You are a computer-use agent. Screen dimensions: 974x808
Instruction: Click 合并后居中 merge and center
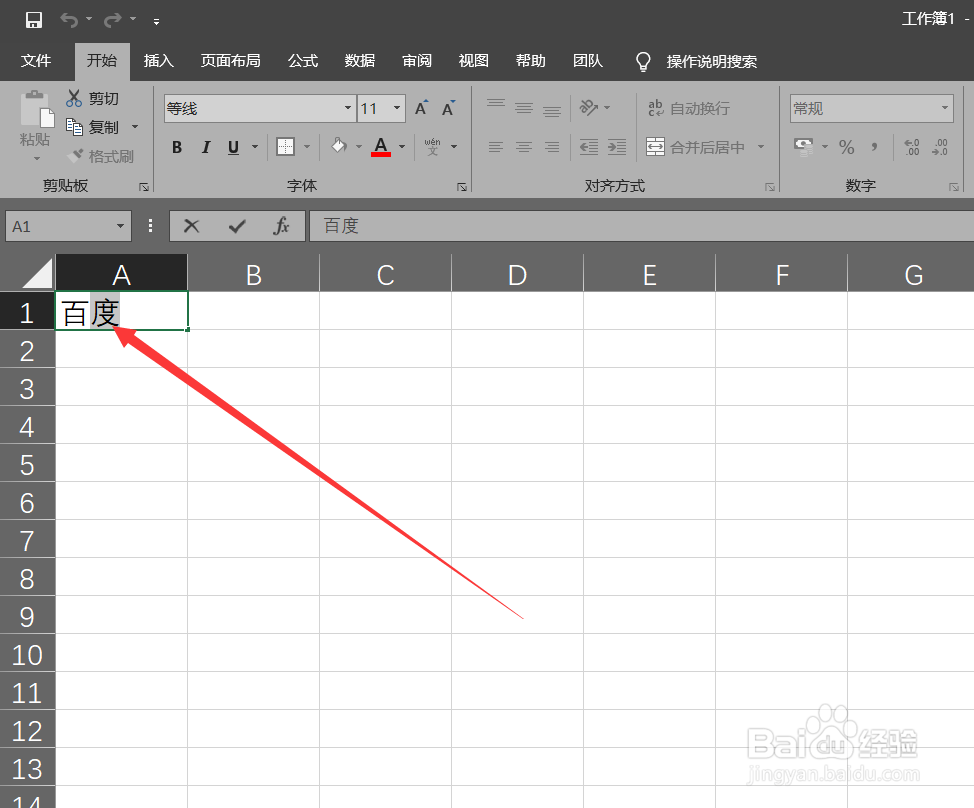696,147
